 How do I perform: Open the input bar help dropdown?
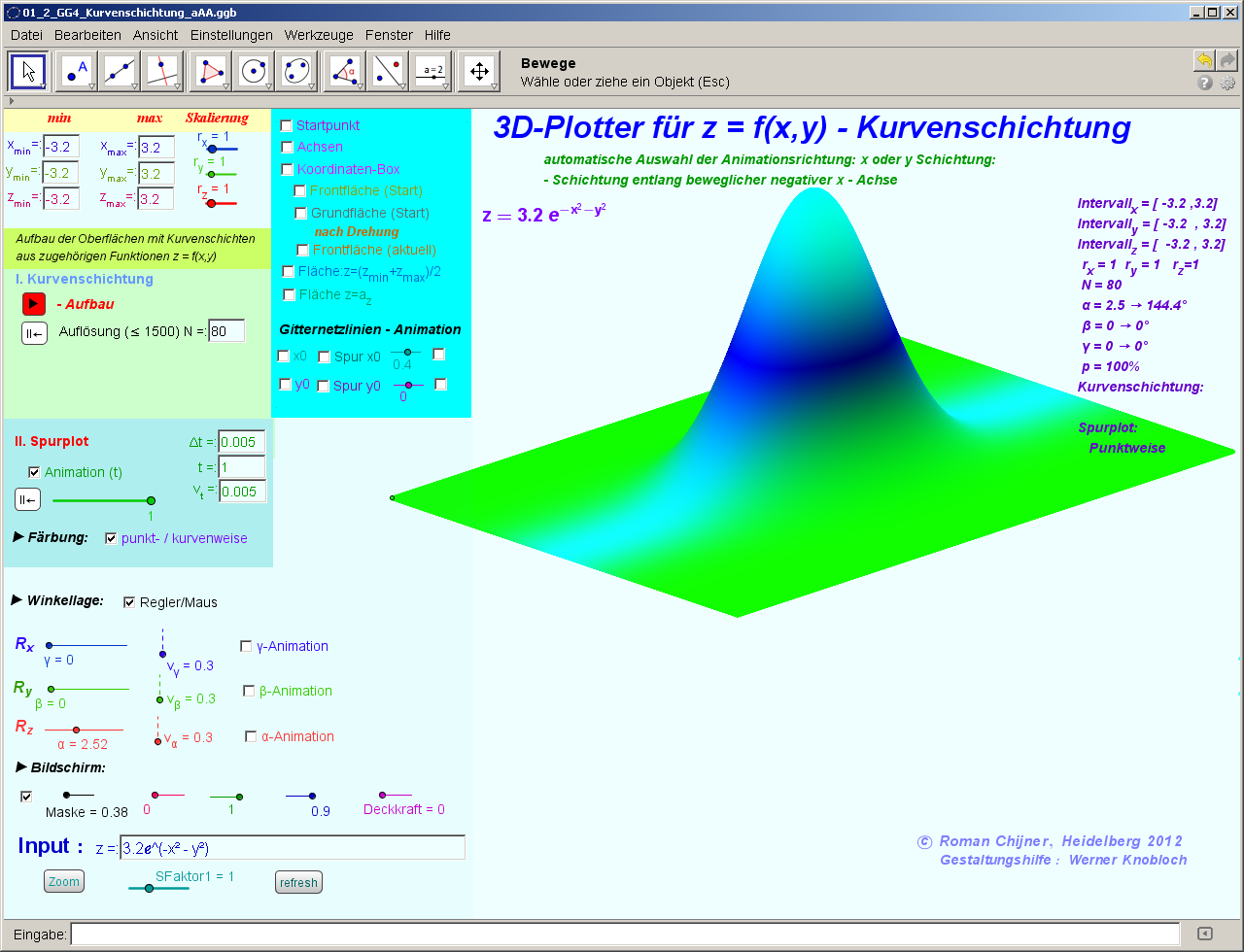[x=1205, y=934]
